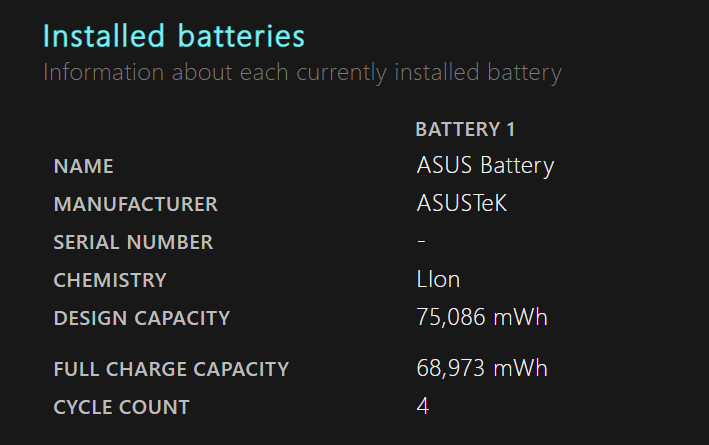This screenshot has height=445, width=709.
Task: Select the 75,086 mWh design capacity value
Action: click(x=482, y=317)
